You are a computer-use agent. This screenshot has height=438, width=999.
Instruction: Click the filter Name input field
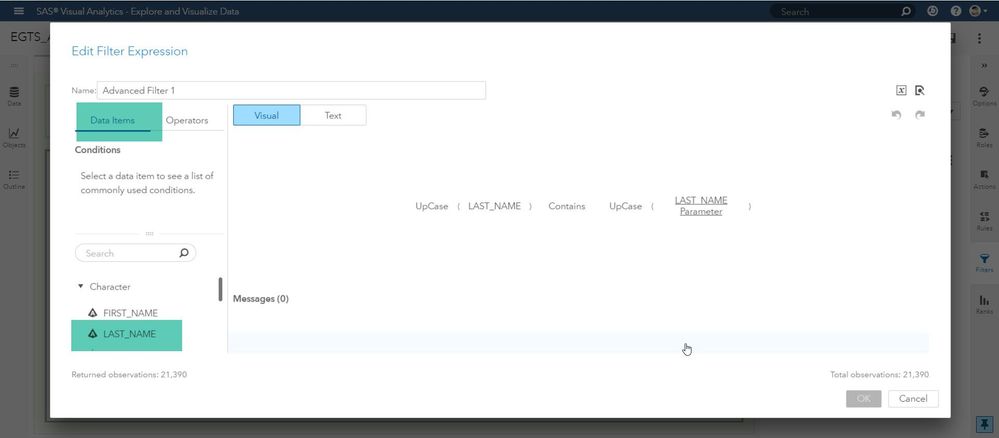pyautogui.click(x=291, y=91)
